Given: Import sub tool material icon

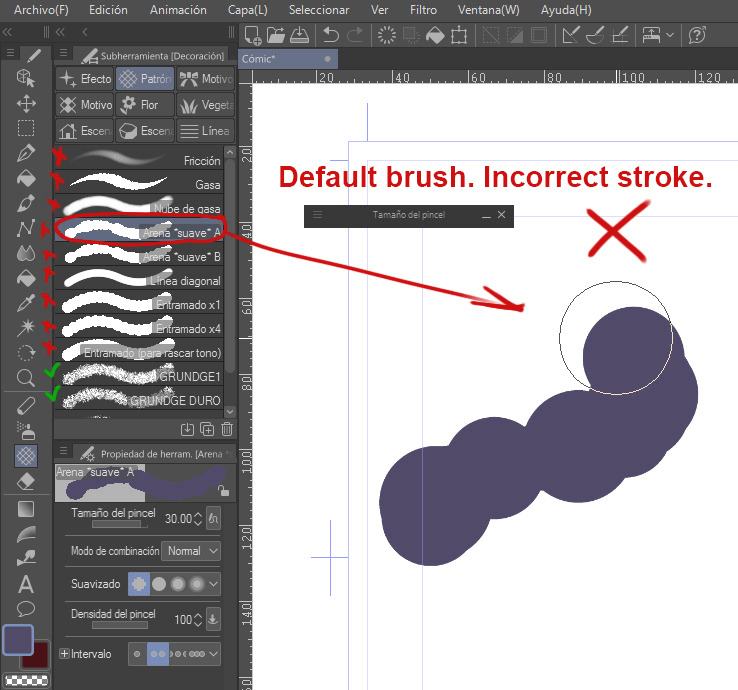Looking at the screenshot, I should (x=187, y=429).
